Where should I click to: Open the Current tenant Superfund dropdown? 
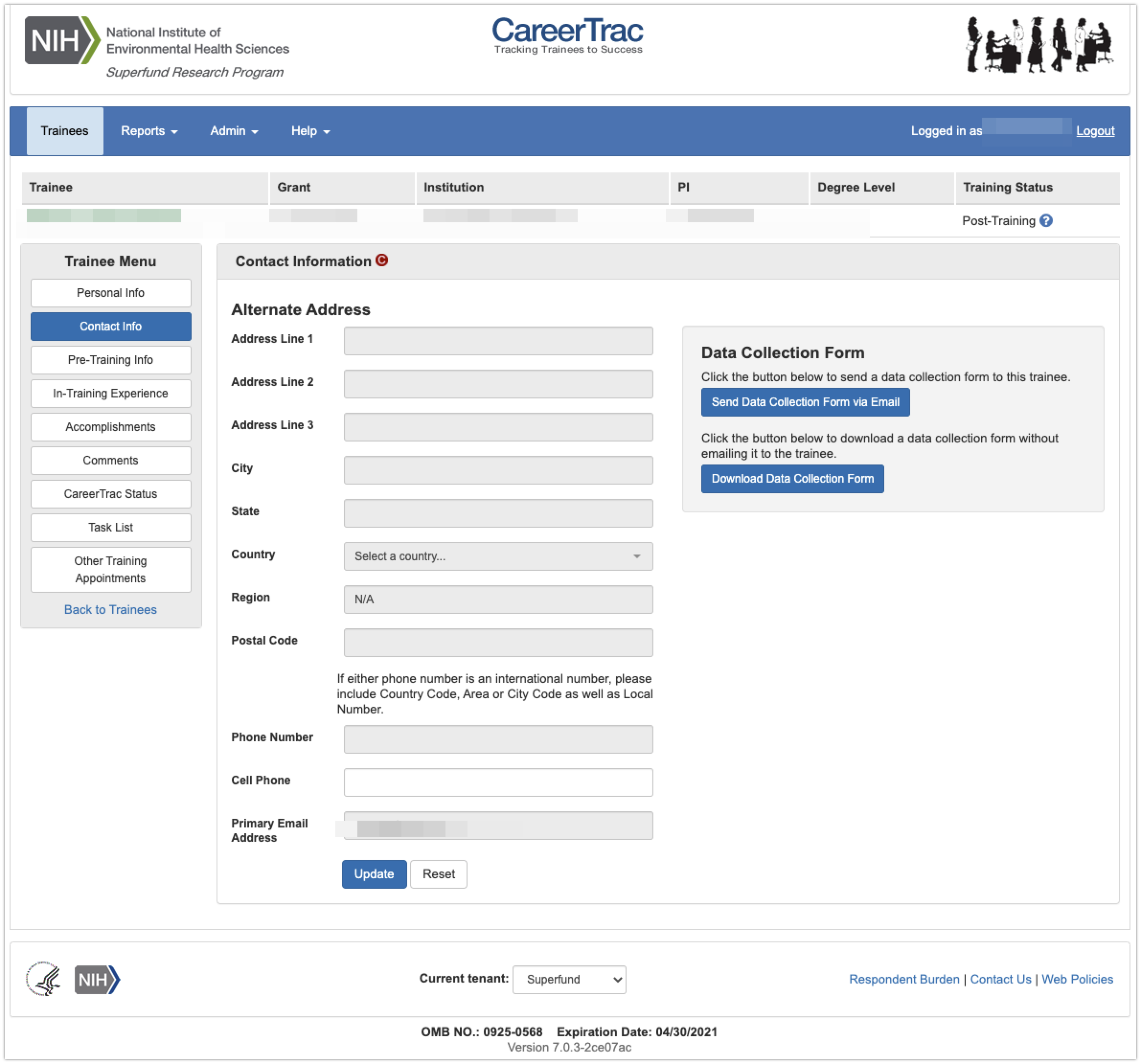569,979
